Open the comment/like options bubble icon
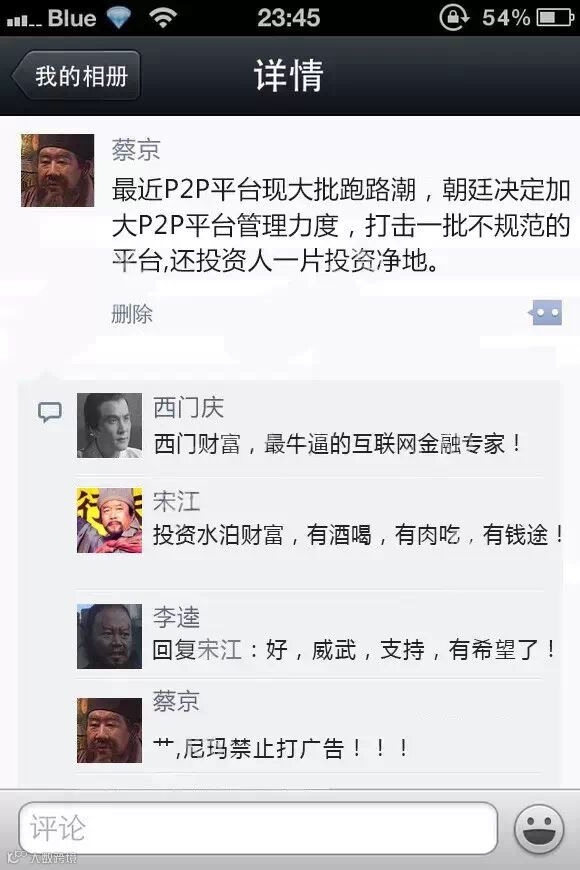 pos(545,313)
